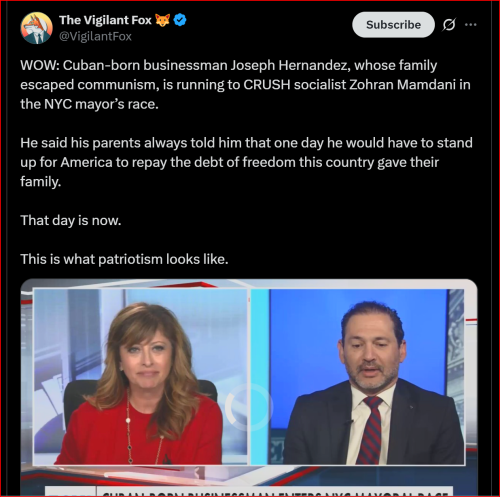Click the words Zohran Mamdani in post

pyautogui.click(x=402, y=85)
